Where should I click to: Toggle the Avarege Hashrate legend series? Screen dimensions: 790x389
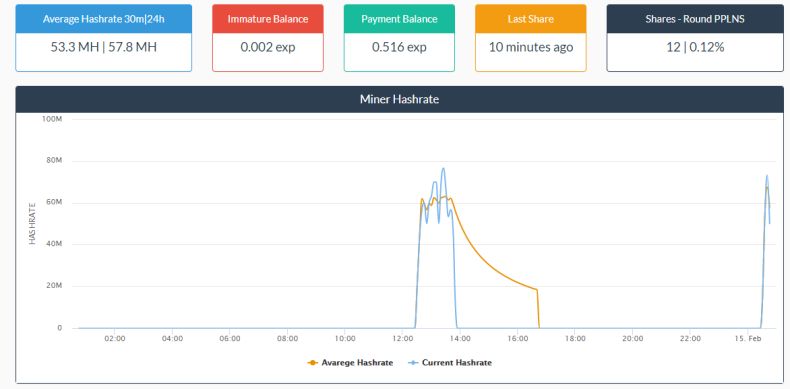point(350,363)
